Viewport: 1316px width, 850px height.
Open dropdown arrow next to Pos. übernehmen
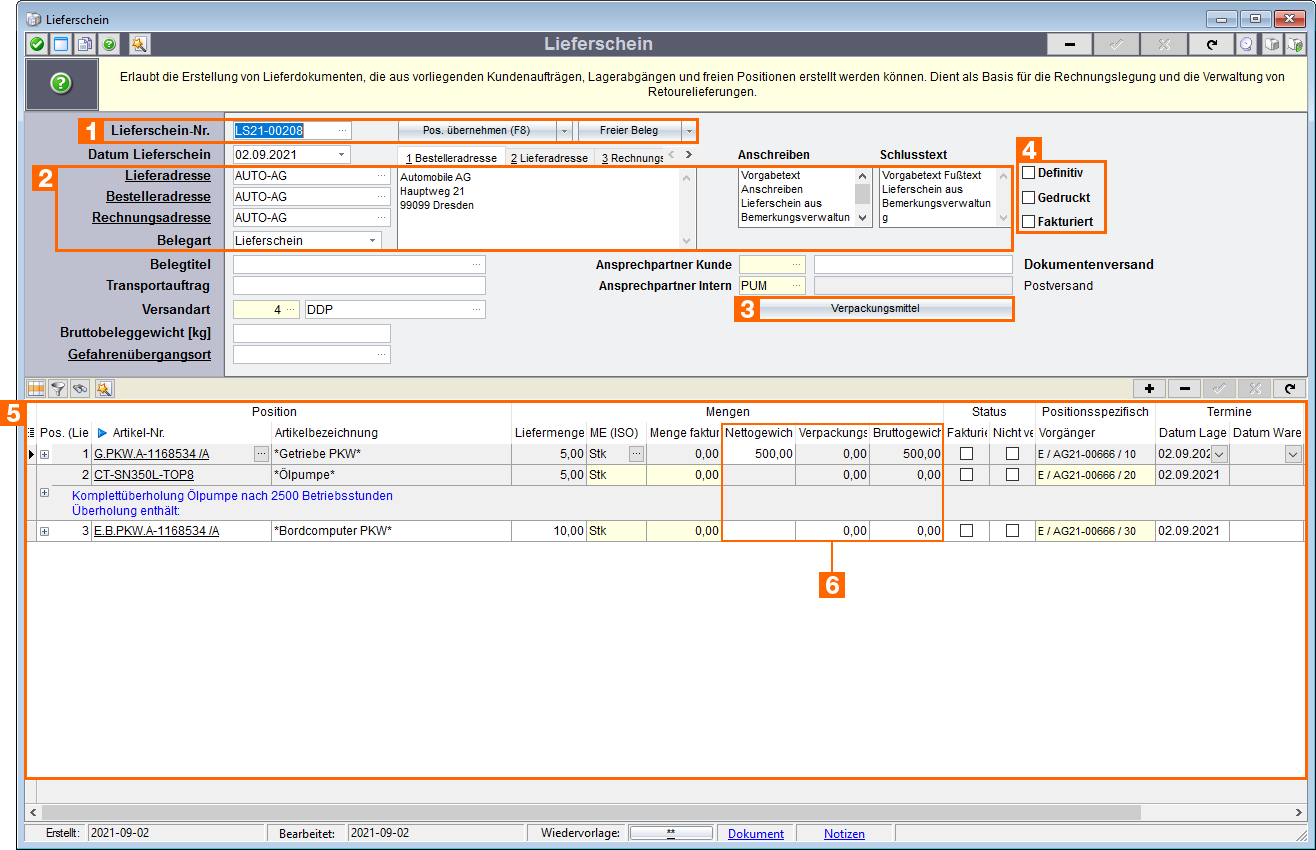coord(564,131)
